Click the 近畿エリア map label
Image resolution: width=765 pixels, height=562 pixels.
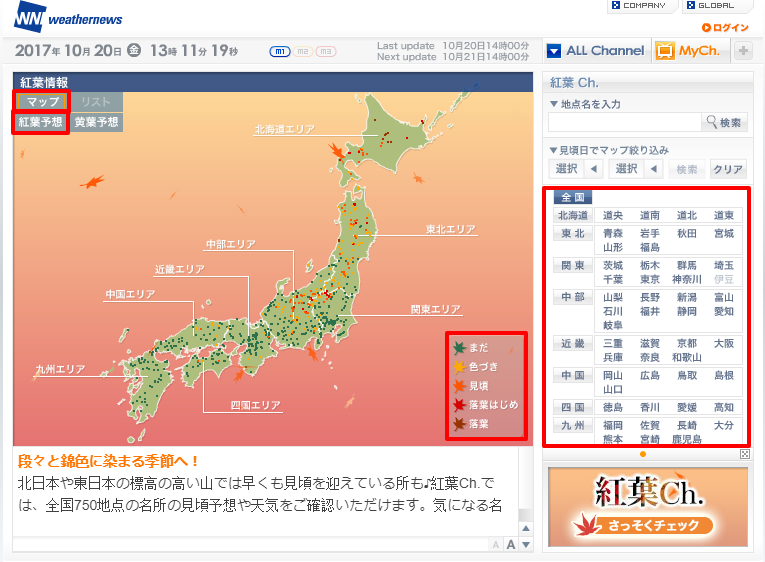[180, 269]
